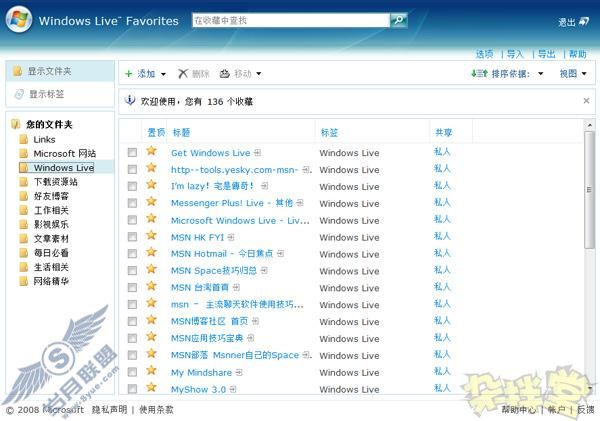Open the 移动 dropdown arrow
The width and height of the screenshot is (600, 421).
tap(259, 74)
